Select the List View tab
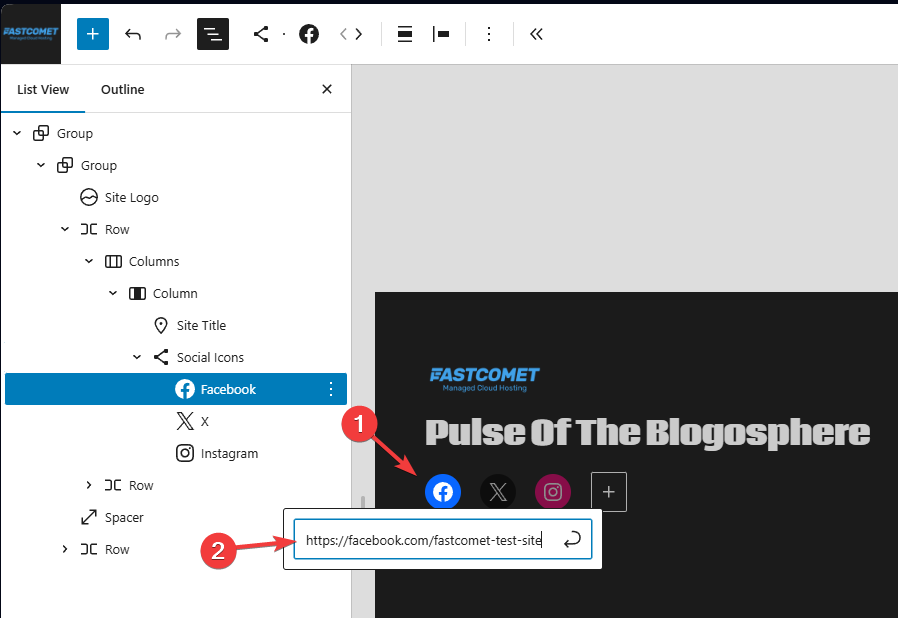 [43, 90]
